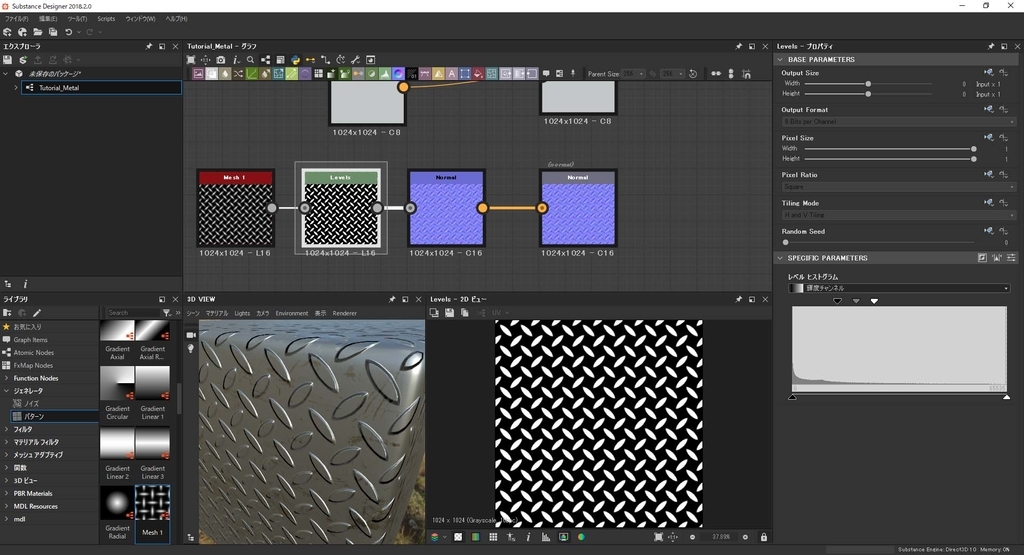Open the Tiling Mode dropdown
This screenshot has height=555, width=1024.
pos(897,215)
